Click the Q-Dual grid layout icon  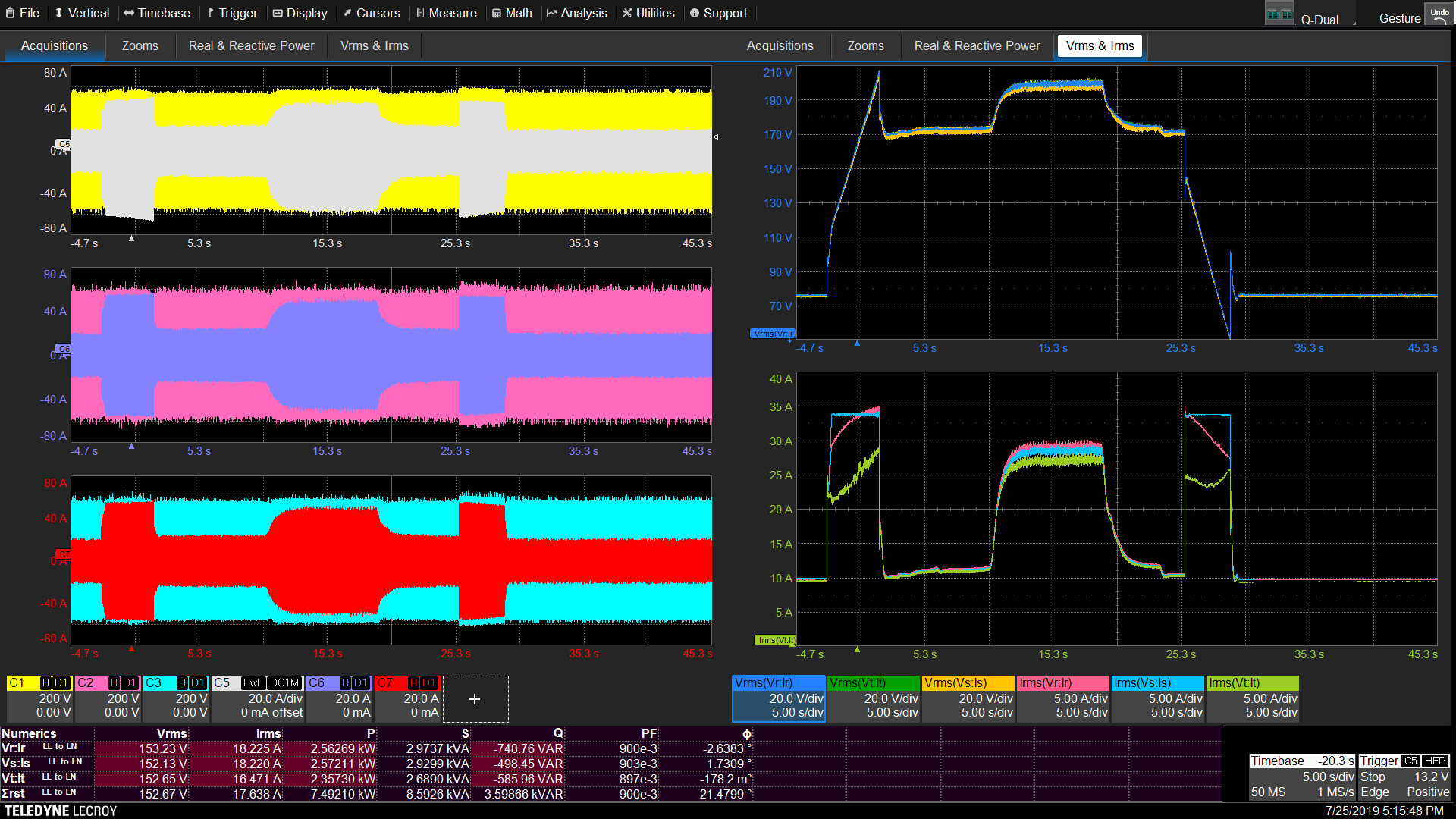click(x=1279, y=14)
